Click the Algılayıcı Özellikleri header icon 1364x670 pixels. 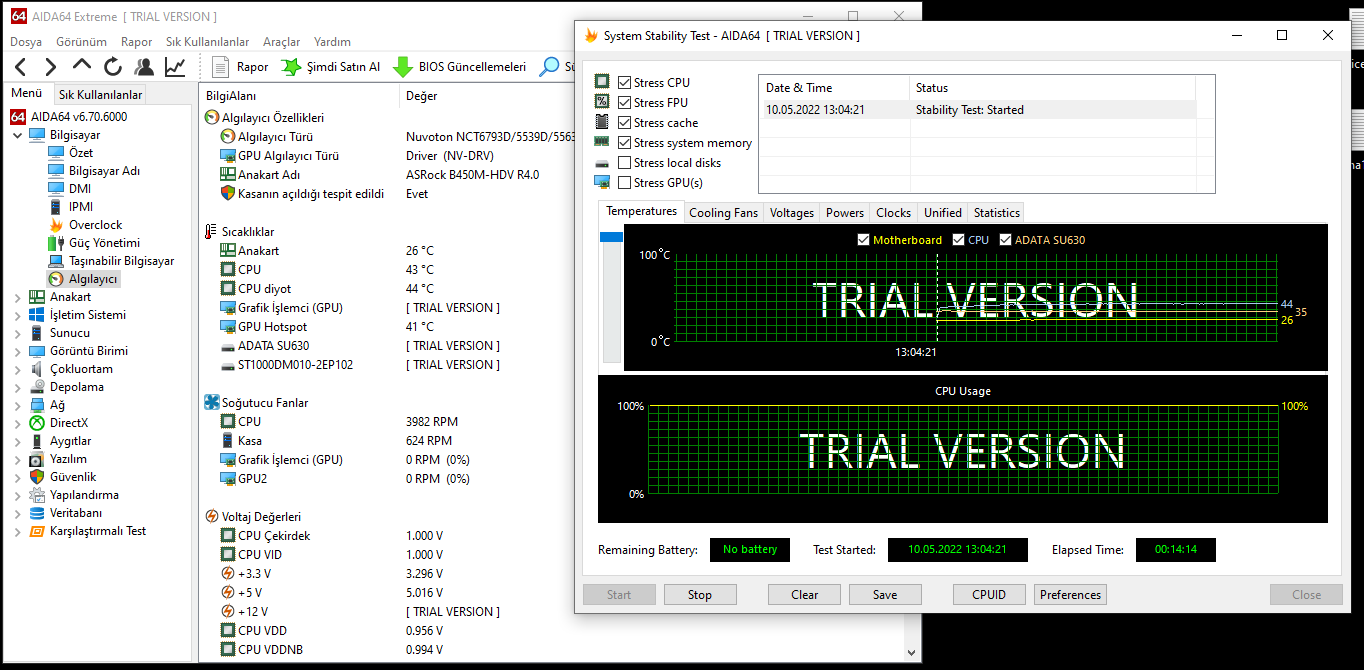(212, 117)
